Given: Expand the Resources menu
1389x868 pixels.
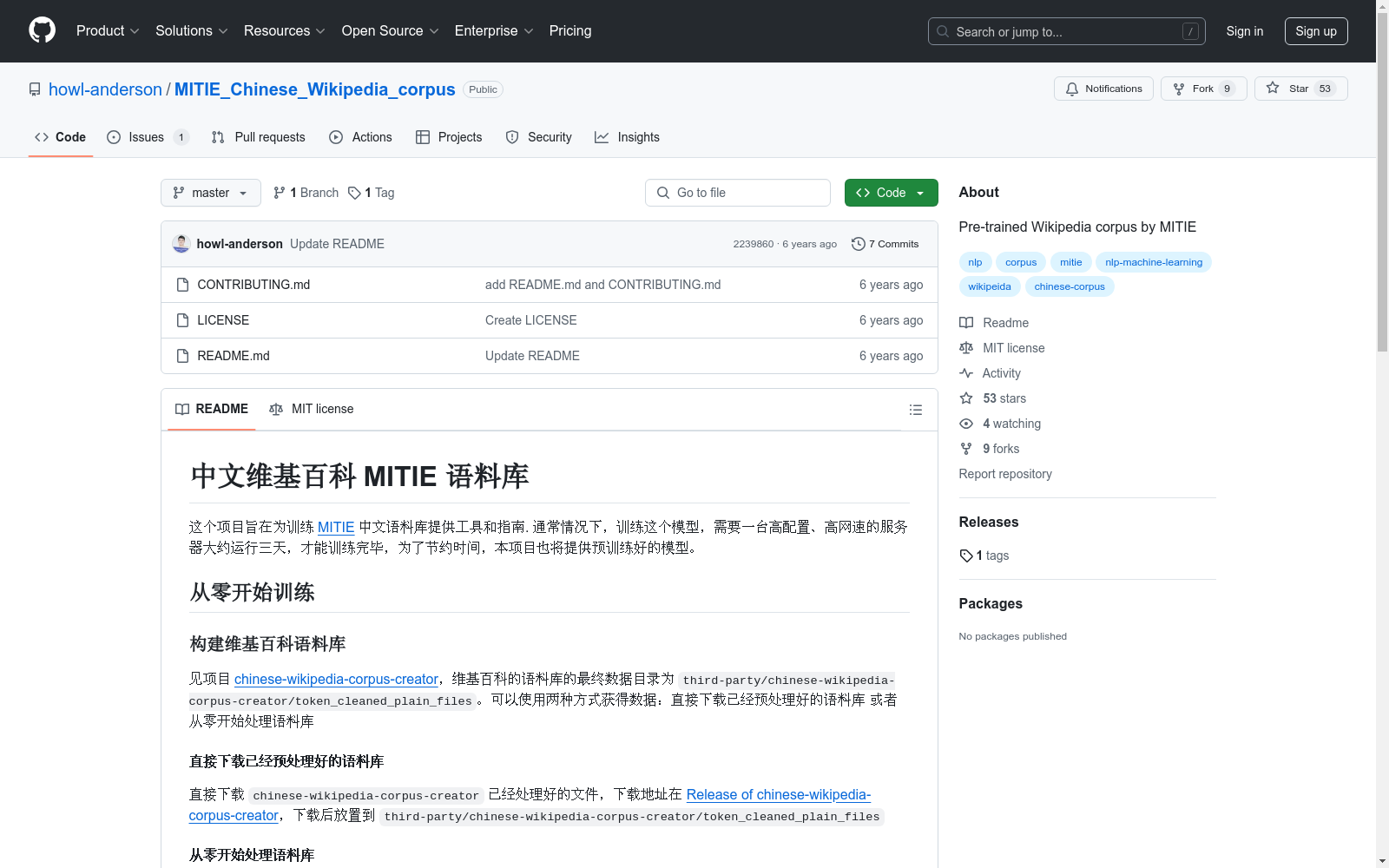Looking at the screenshot, I should coord(285,31).
